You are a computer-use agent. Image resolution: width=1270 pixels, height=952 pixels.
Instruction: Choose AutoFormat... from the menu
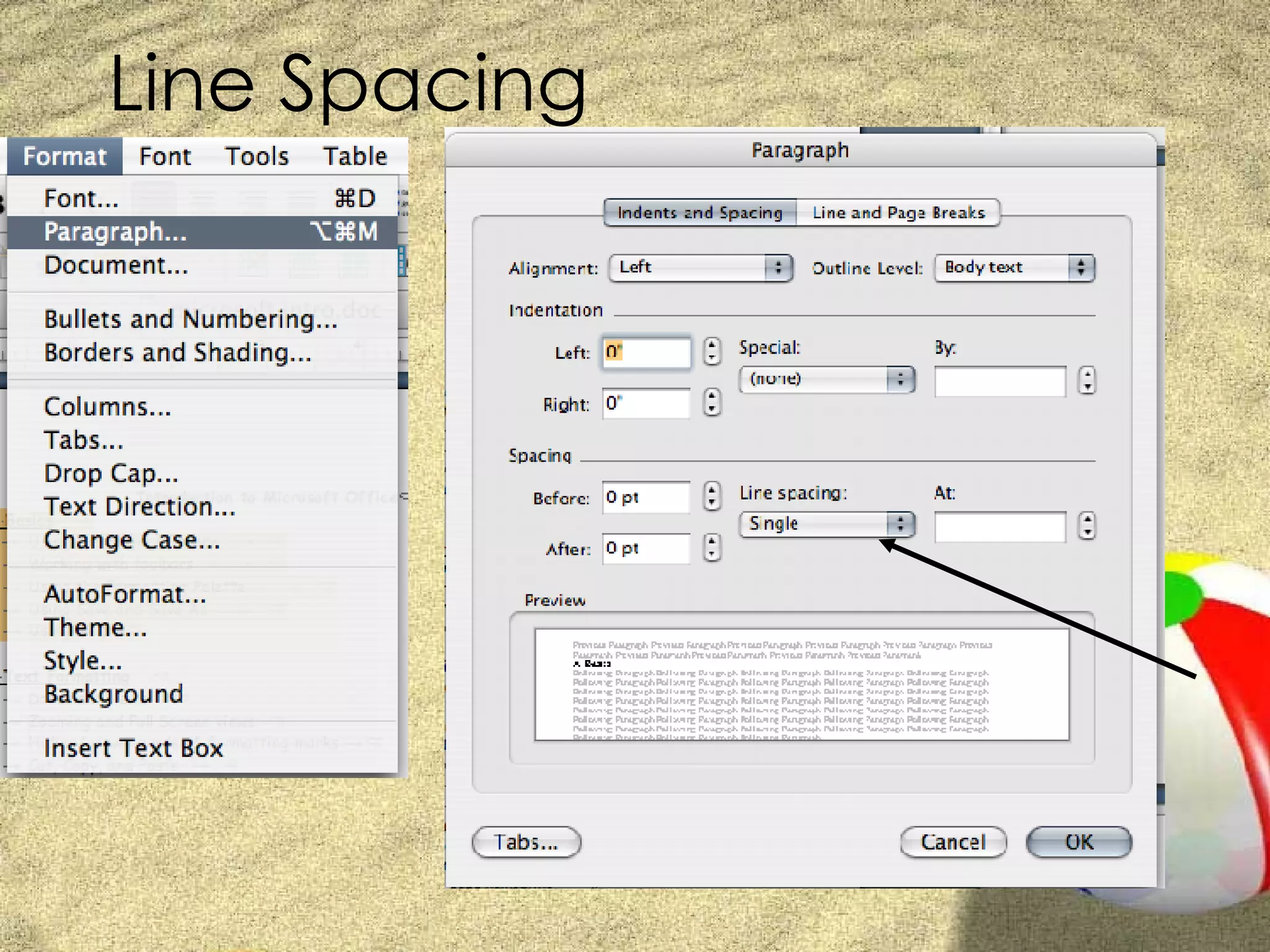click(202, 594)
